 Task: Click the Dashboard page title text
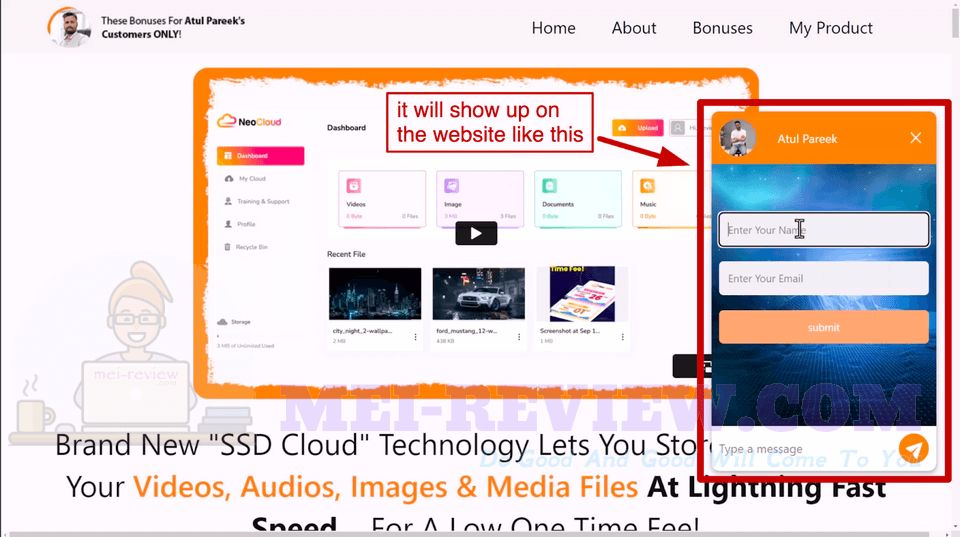point(347,127)
